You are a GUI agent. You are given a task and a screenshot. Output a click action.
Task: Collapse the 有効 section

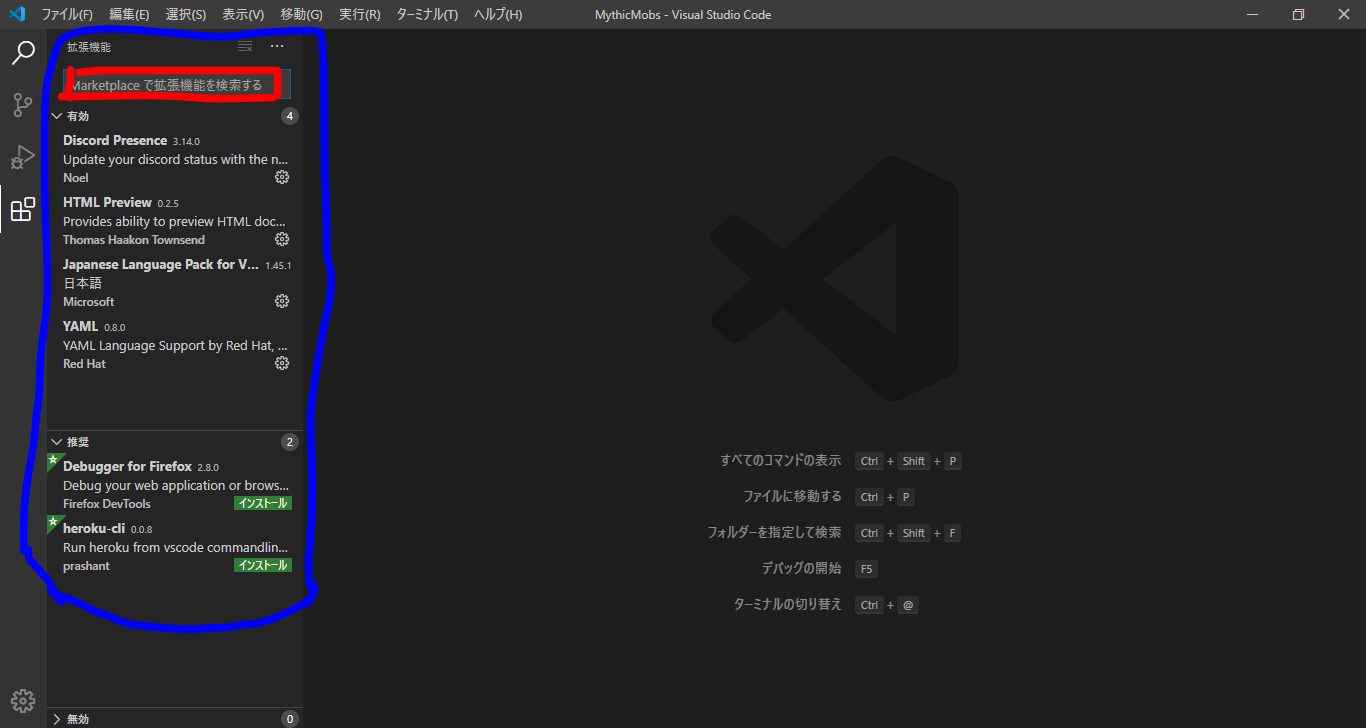click(x=173, y=116)
